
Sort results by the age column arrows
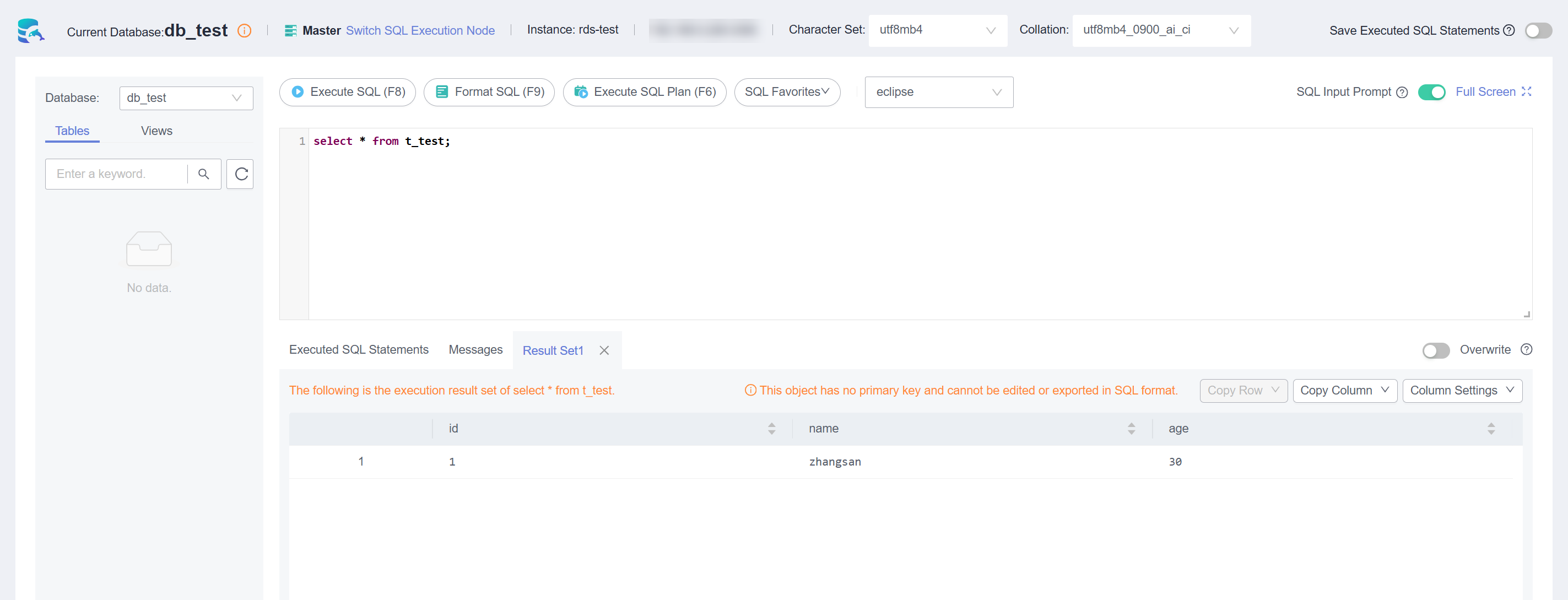click(1491, 429)
